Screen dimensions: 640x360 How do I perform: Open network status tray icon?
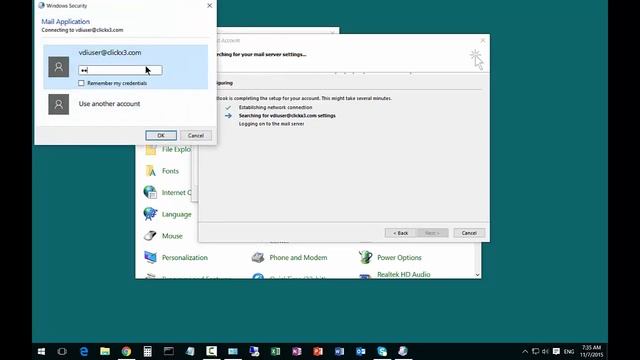pyautogui.click(x=536, y=351)
